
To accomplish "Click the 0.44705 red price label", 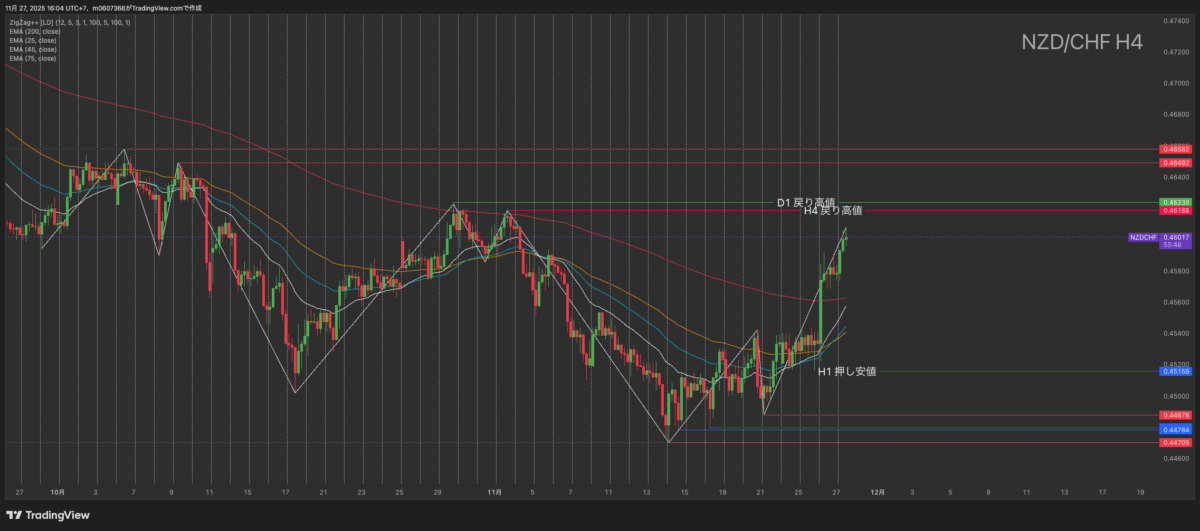I will coord(1174,442).
